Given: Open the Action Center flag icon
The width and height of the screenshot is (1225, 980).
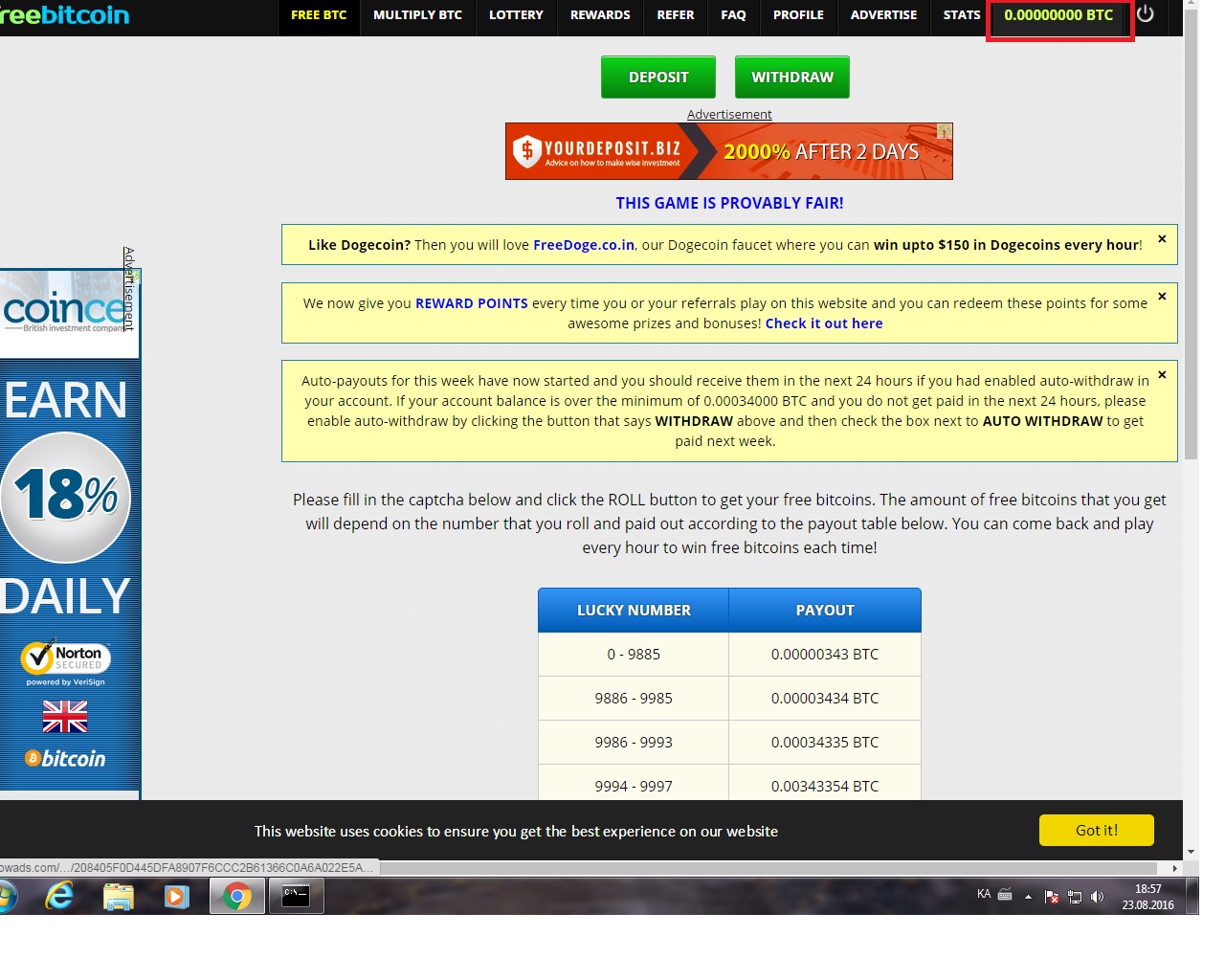Looking at the screenshot, I should 1052,897.
